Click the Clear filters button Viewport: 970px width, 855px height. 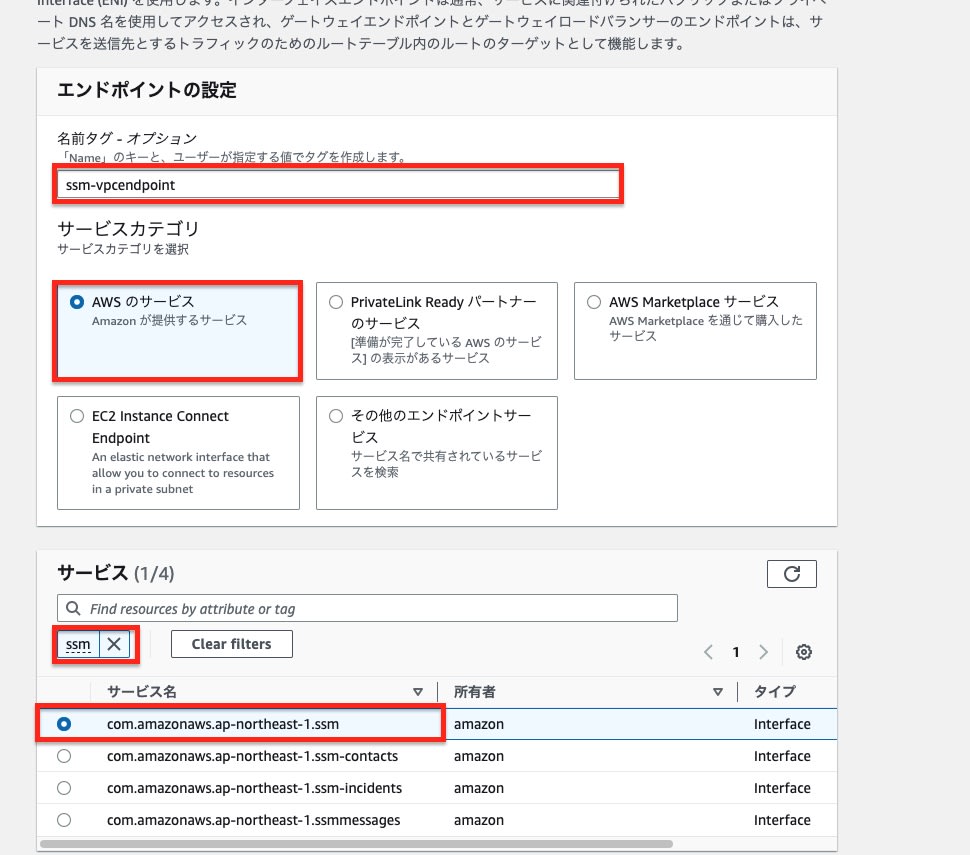click(231, 644)
